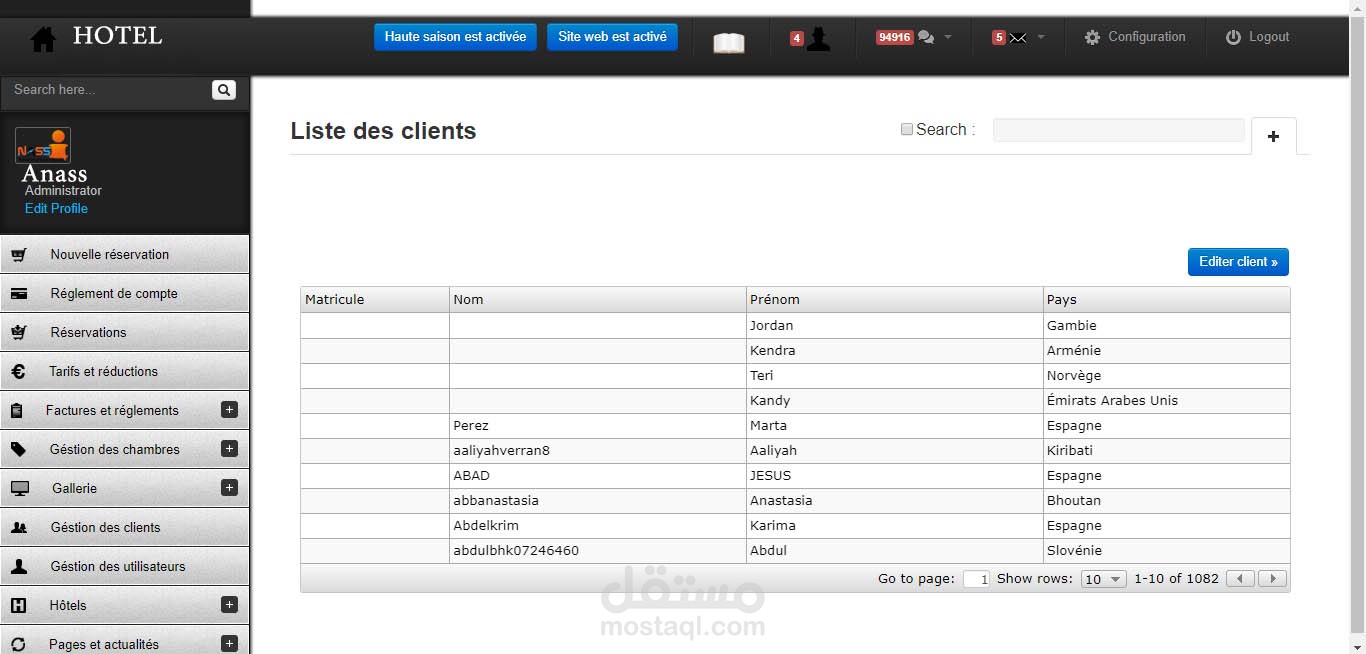Click the HOTEL home icon

43,39
